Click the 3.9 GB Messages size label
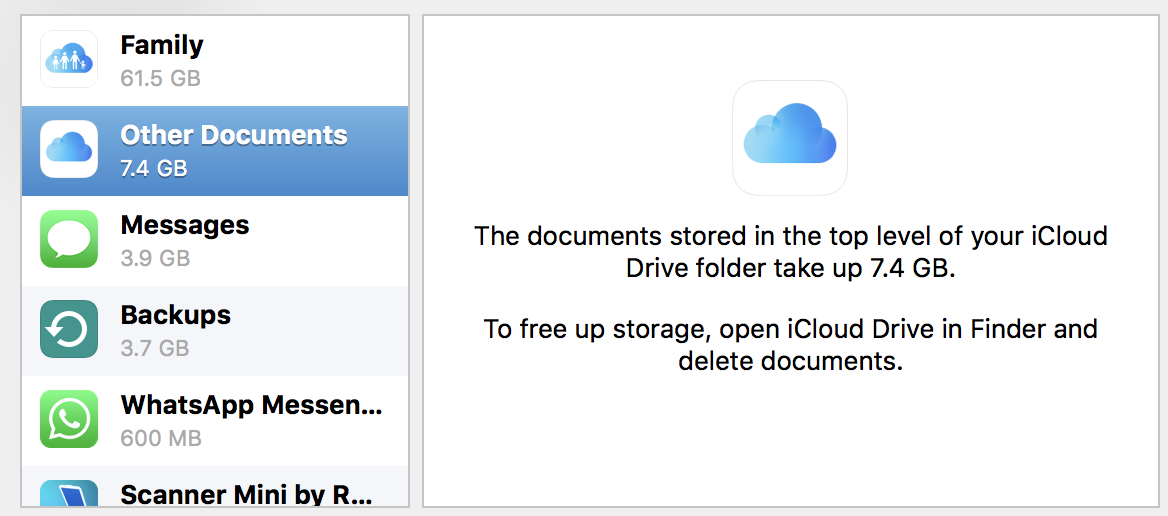The height and width of the screenshot is (516, 1168). point(154,258)
